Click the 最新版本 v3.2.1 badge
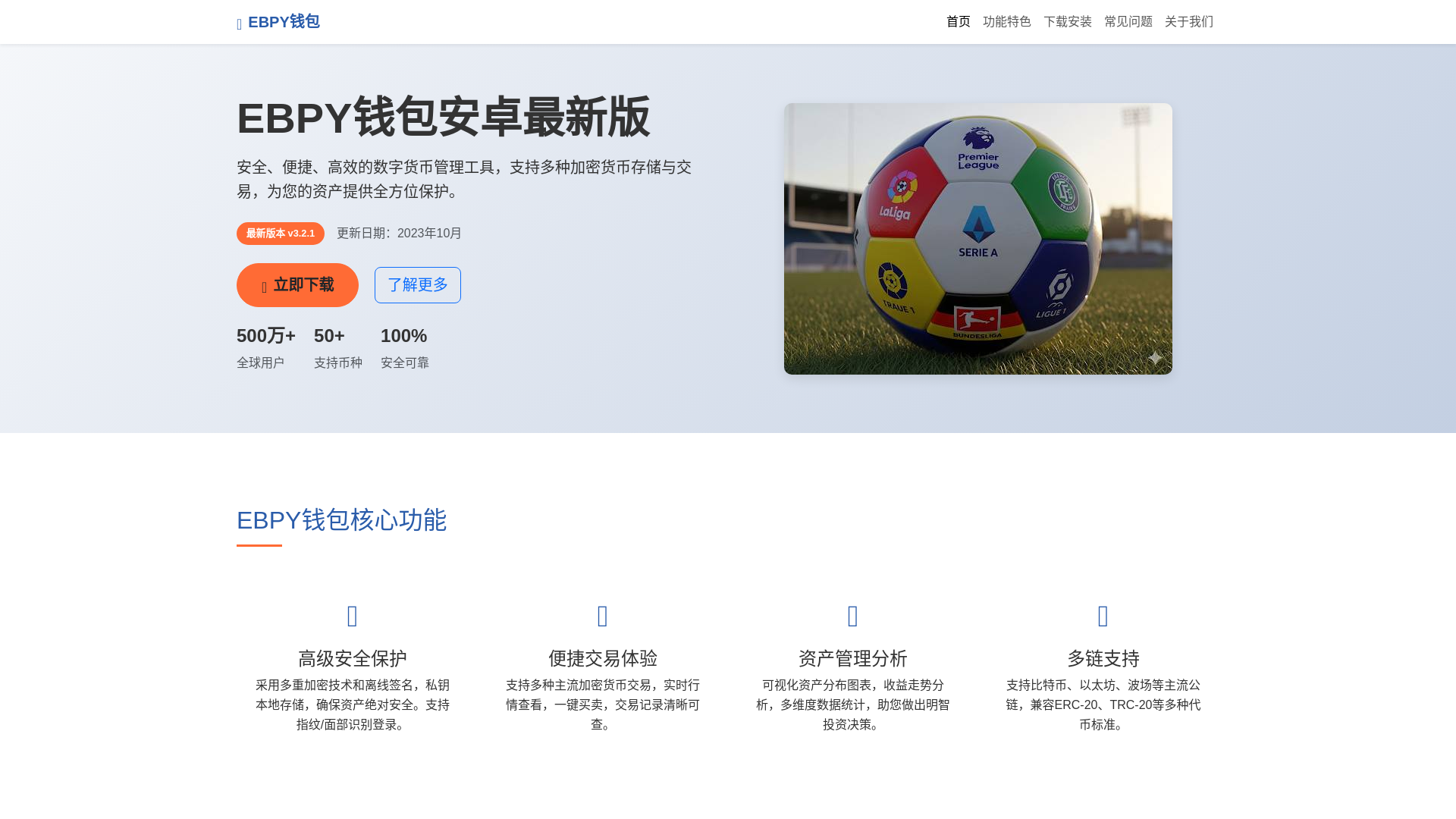 [x=281, y=234]
